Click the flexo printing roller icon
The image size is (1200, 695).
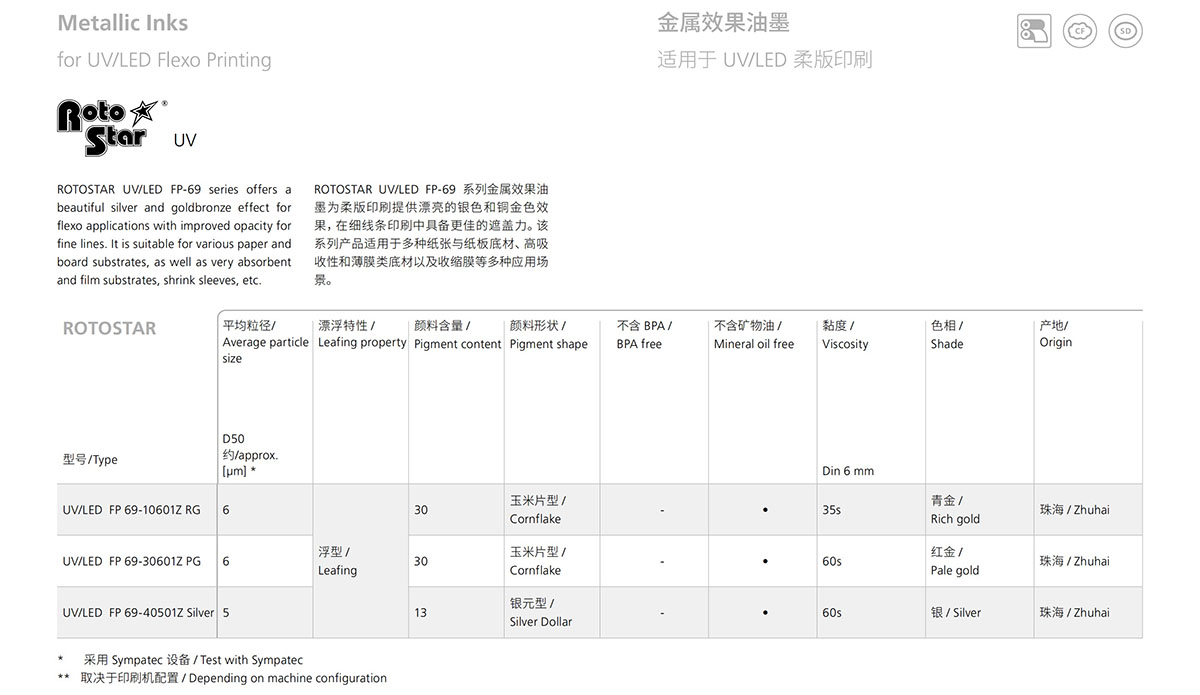1034,31
